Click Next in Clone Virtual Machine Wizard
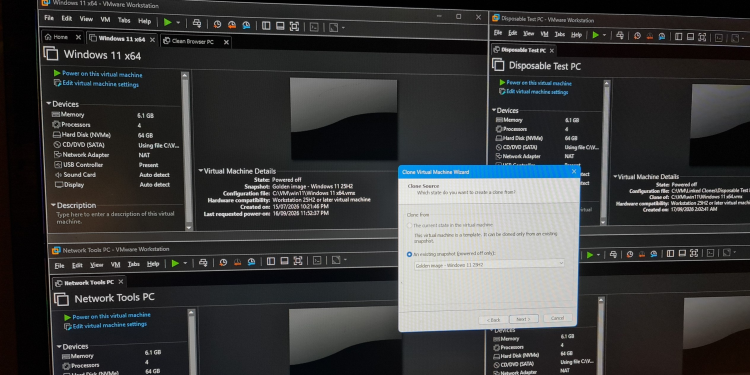Screen dimensions: 750x375 coord(524,319)
